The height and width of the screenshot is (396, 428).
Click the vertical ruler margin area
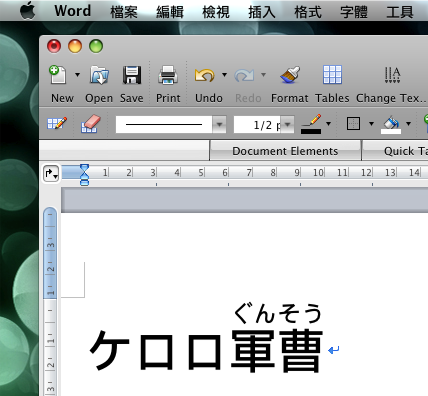tap(50, 253)
